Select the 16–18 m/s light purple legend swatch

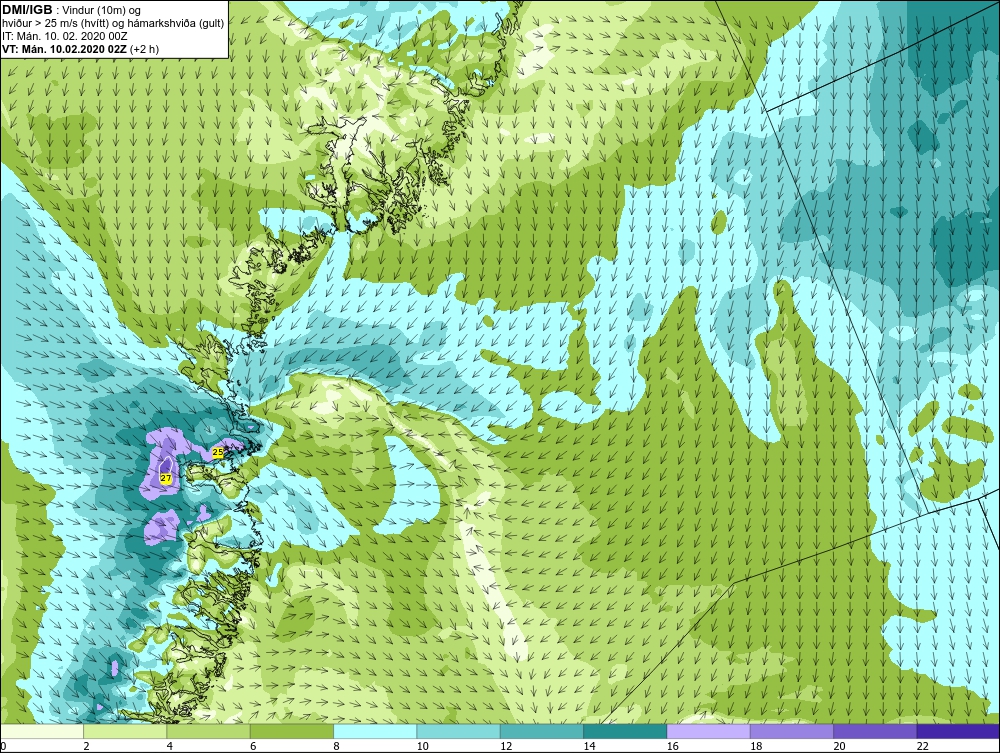708,731
